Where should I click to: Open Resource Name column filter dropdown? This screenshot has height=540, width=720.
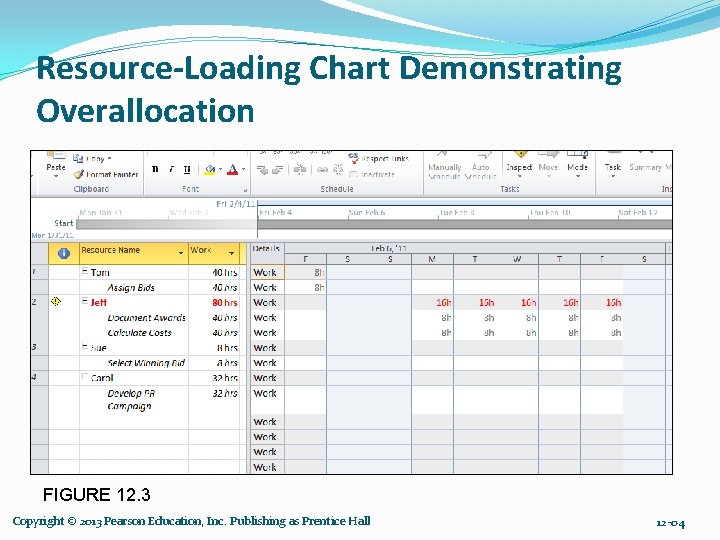[x=181, y=253]
